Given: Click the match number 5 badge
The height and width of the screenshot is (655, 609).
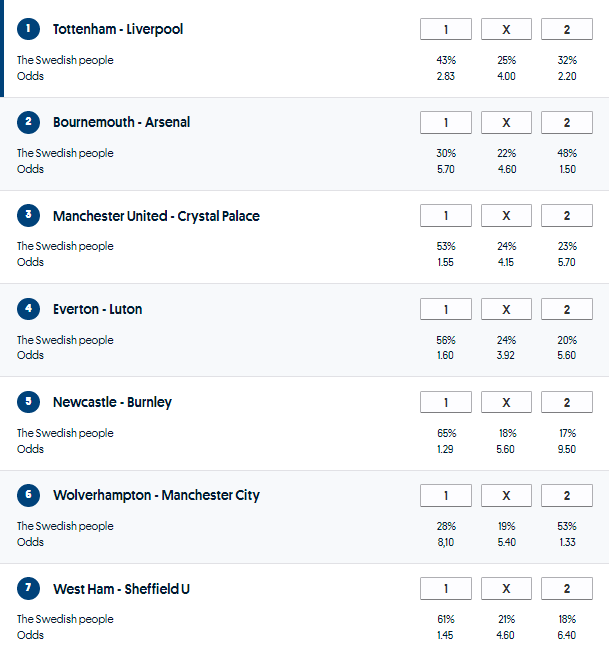Looking at the screenshot, I should pyautogui.click(x=29, y=402).
